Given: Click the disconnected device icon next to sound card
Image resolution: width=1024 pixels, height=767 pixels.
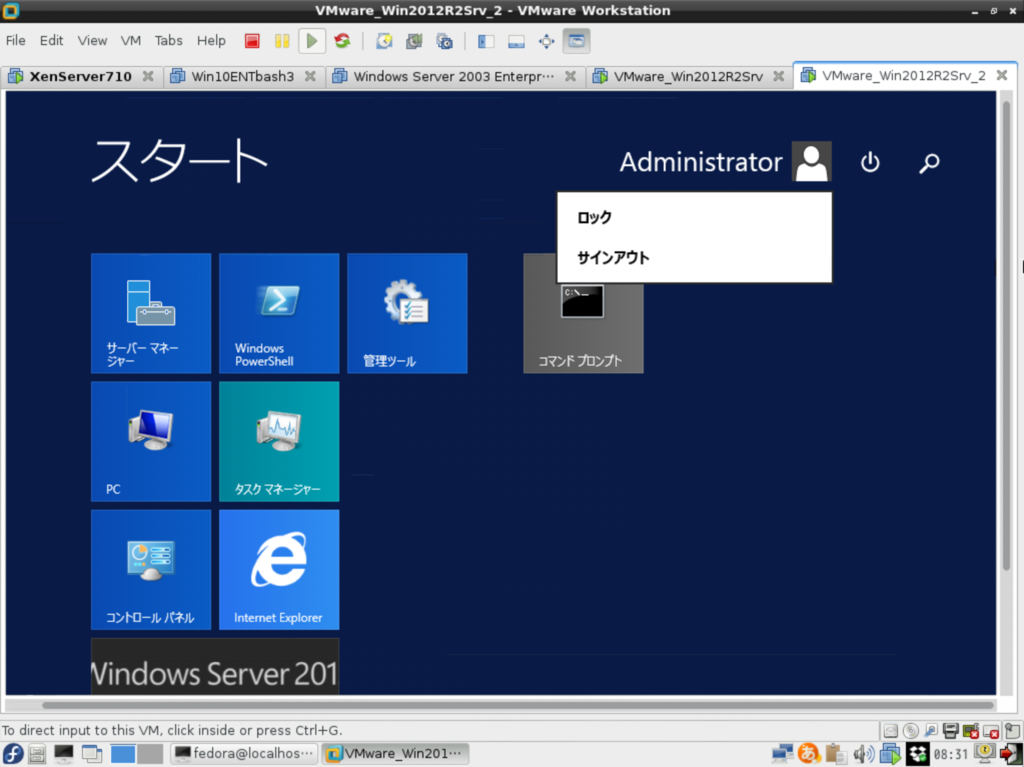Looking at the screenshot, I should click(991, 730).
